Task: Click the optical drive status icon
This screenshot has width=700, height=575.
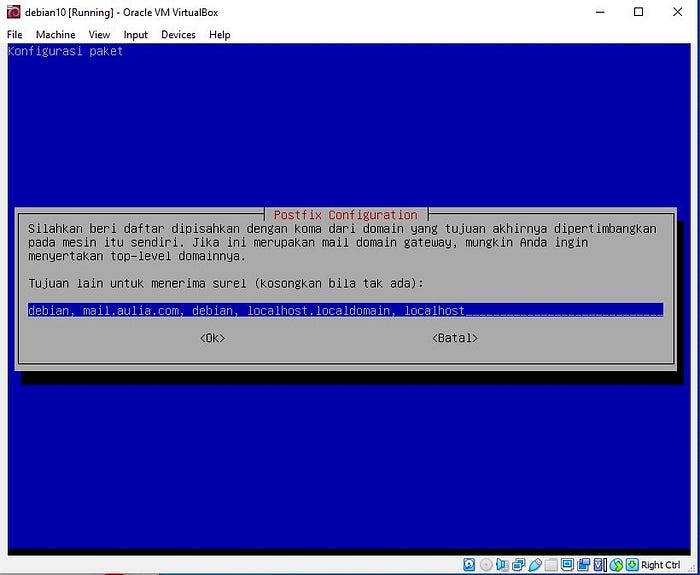Action: coord(486,564)
